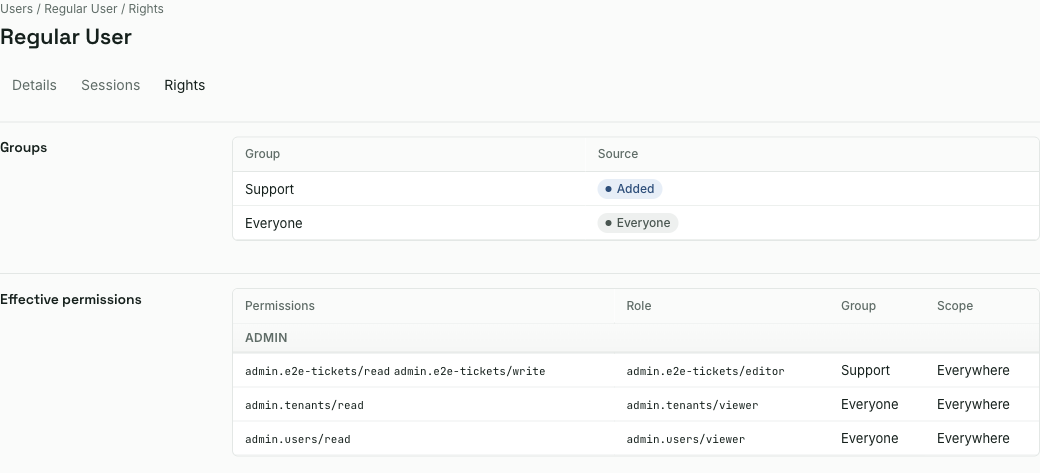This screenshot has height=473, width=1040.
Task: Click Everywhere scope in admin.users/viewer row
Action: coord(973,439)
